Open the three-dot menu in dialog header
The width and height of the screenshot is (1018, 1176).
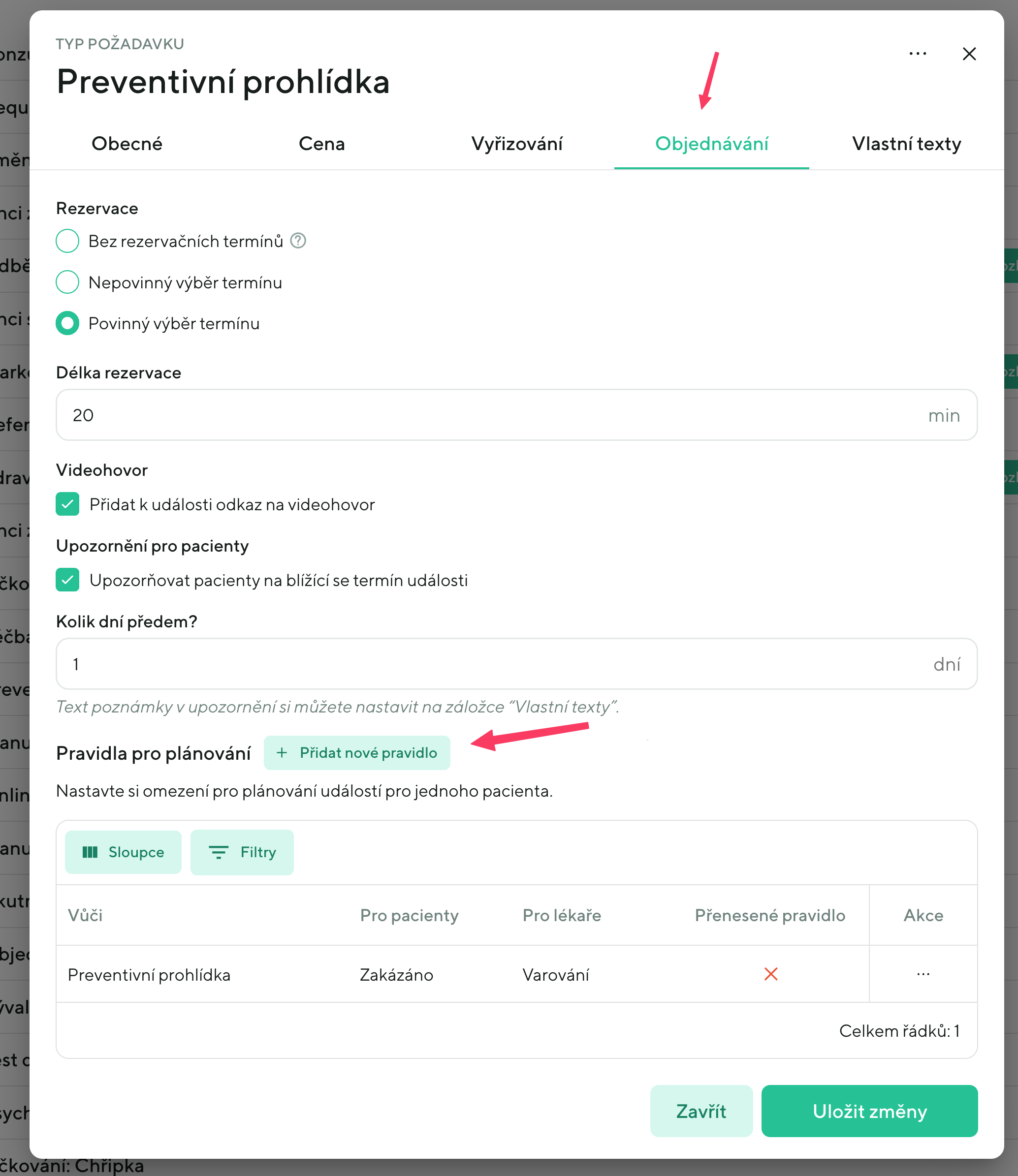[x=918, y=54]
